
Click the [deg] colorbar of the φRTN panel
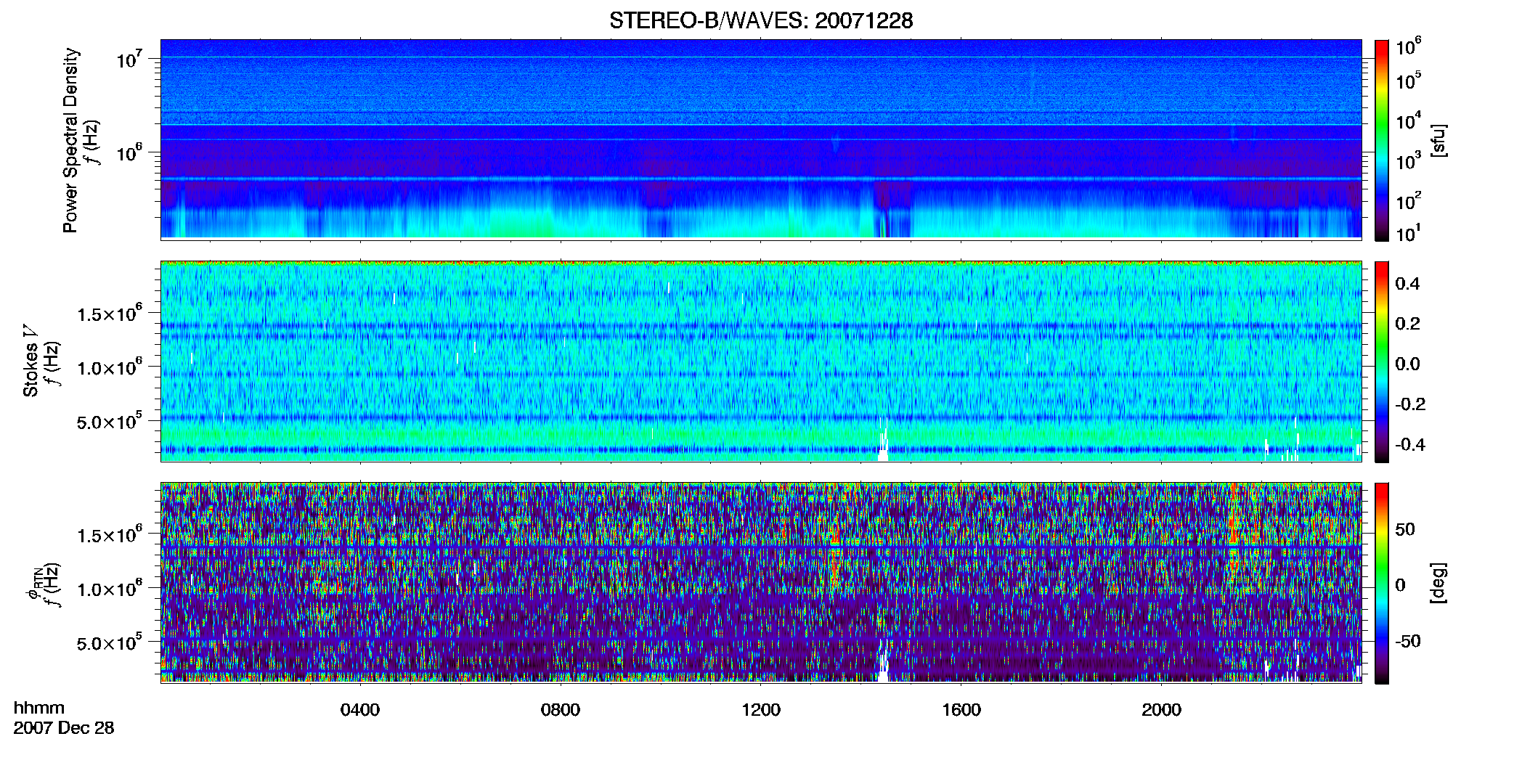click(x=1381, y=583)
